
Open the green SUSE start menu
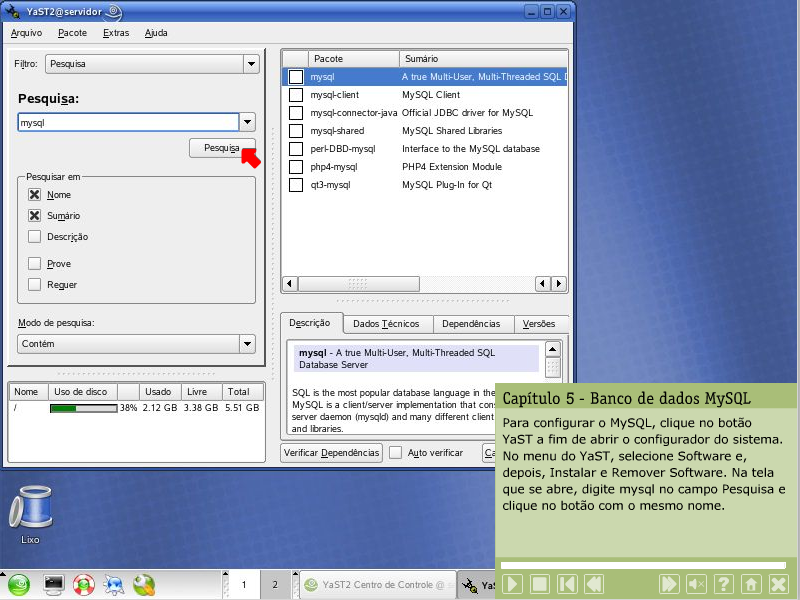tap(19, 584)
